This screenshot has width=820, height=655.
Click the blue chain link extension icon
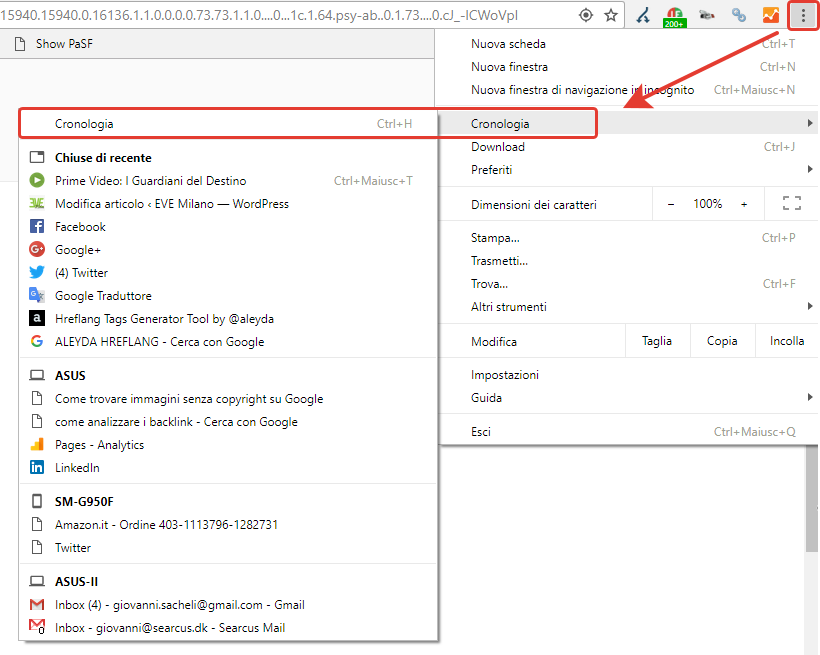point(739,15)
